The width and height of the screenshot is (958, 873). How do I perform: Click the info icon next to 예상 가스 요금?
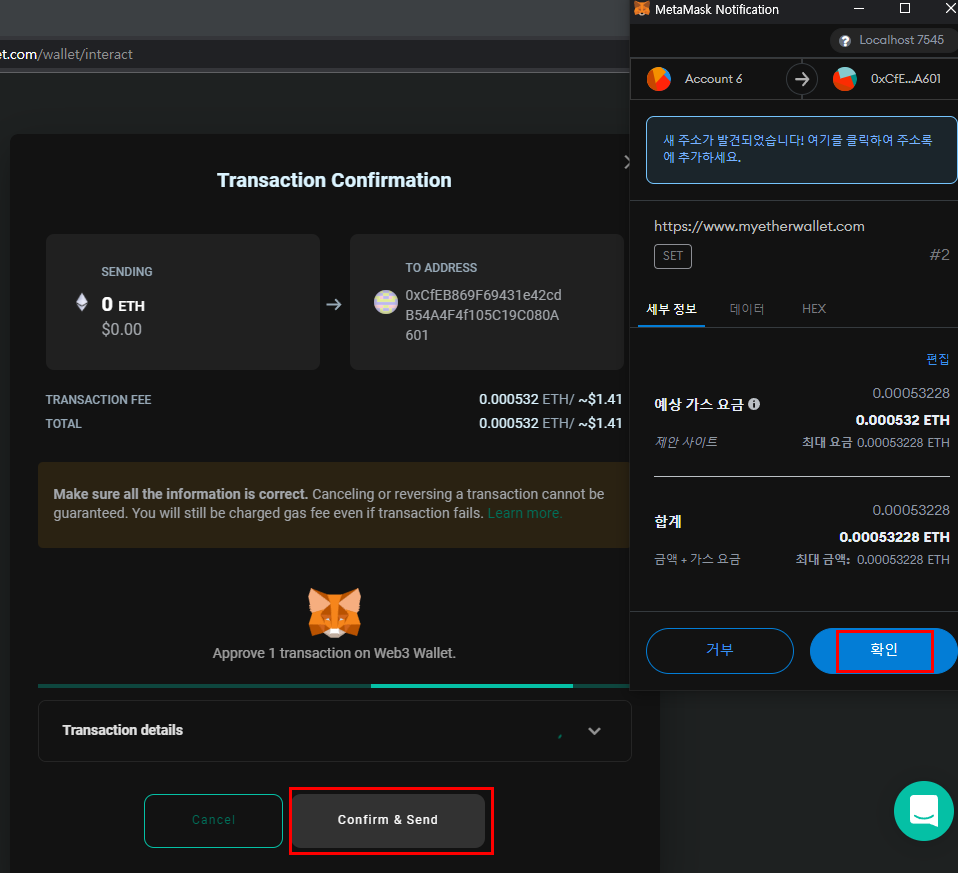click(x=754, y=404)
